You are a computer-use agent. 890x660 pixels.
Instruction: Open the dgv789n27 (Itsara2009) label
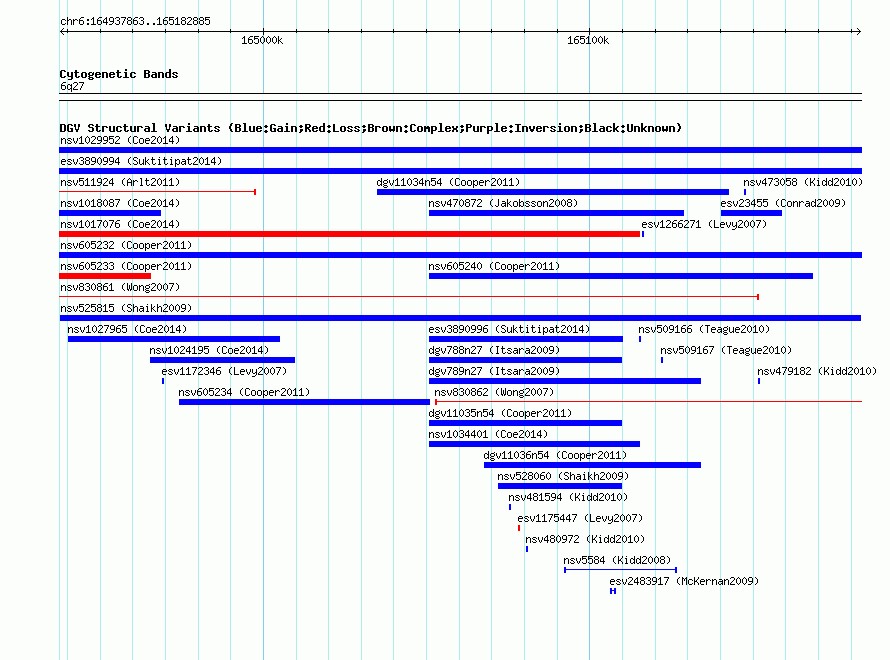(494, 371)
